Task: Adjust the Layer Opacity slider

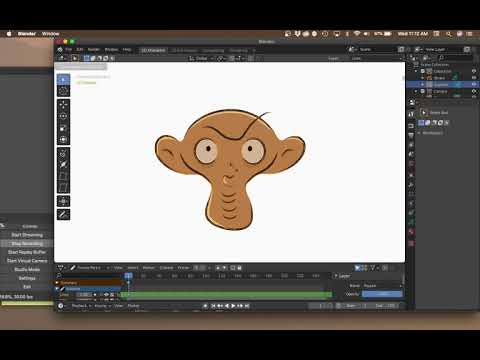Action: 382,294
